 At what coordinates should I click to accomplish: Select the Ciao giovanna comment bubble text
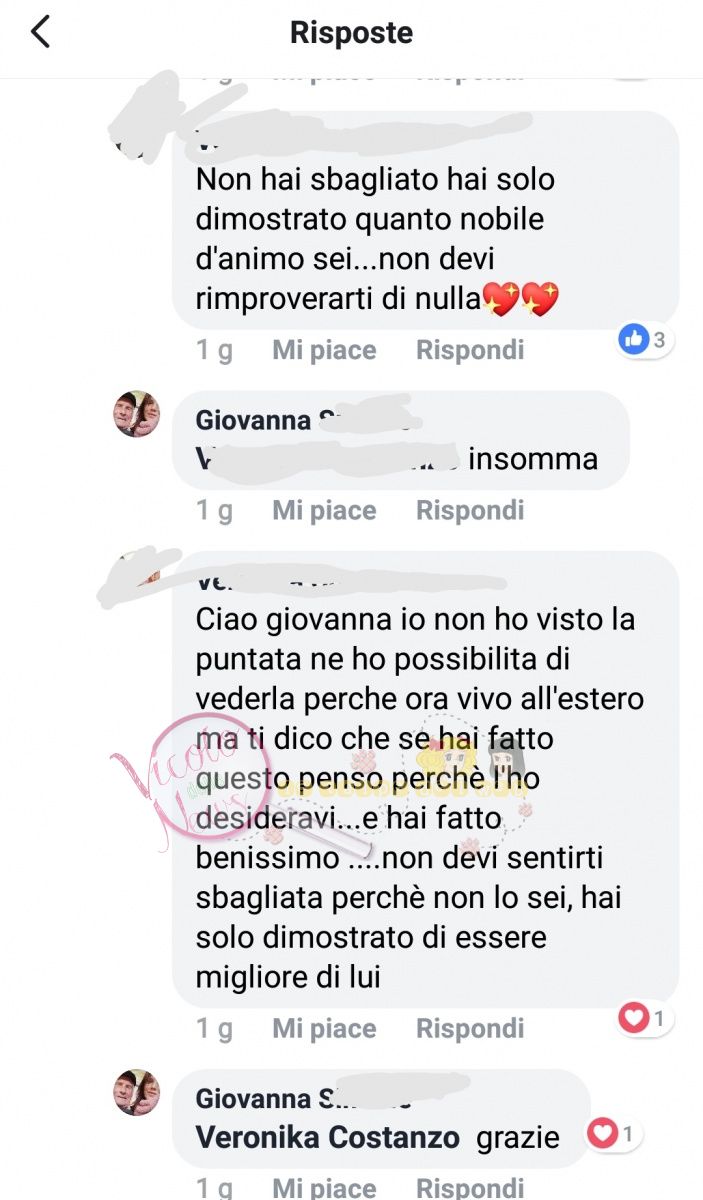(x=418, y=797)
